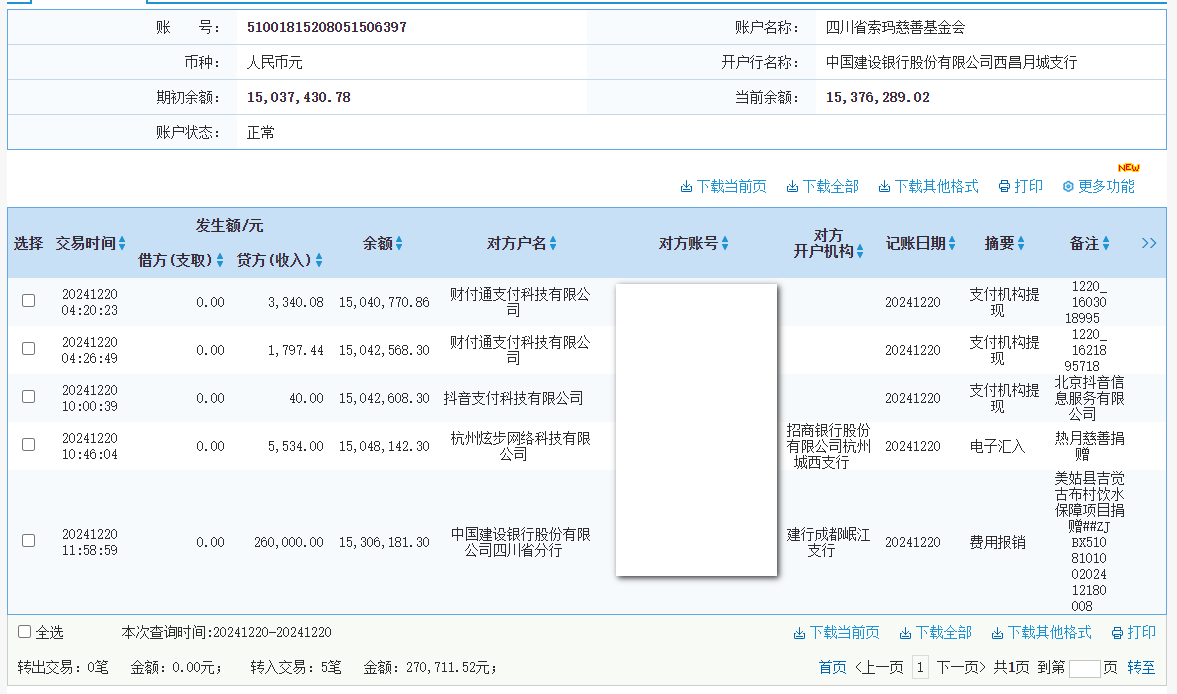Click the 电子汇入 summary cell
Viewport: 1177px width, 694px height.
click(997, 446)
